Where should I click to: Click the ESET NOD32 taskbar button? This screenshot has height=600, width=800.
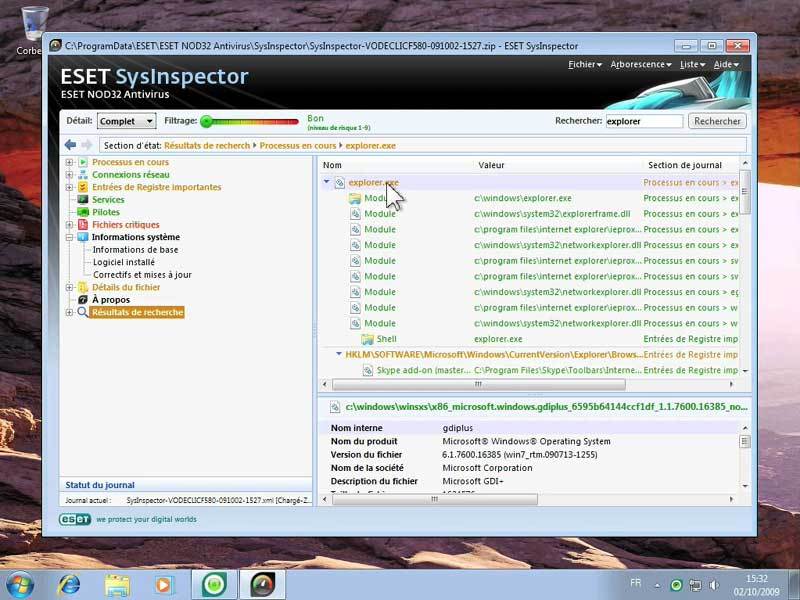[x=214, y=585]
